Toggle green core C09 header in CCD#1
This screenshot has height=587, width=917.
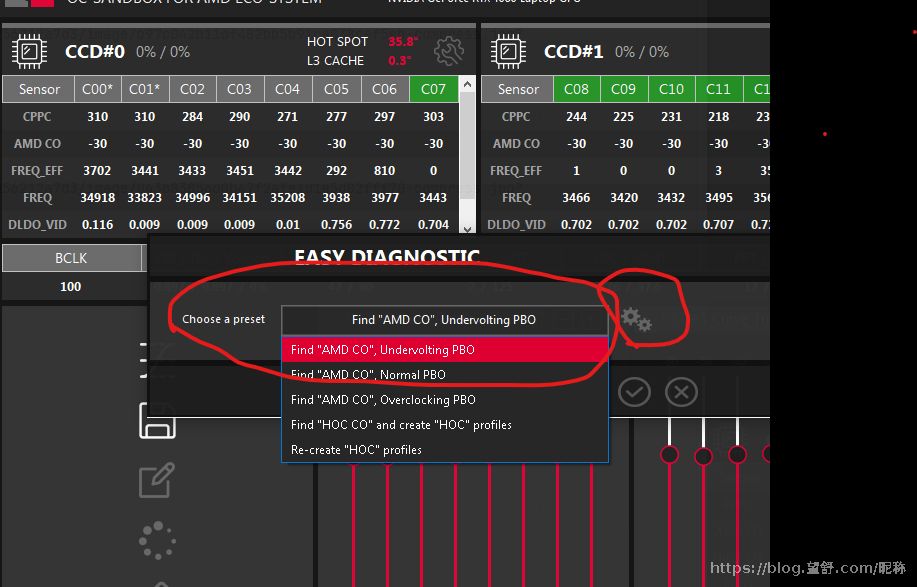pos(624,89)
